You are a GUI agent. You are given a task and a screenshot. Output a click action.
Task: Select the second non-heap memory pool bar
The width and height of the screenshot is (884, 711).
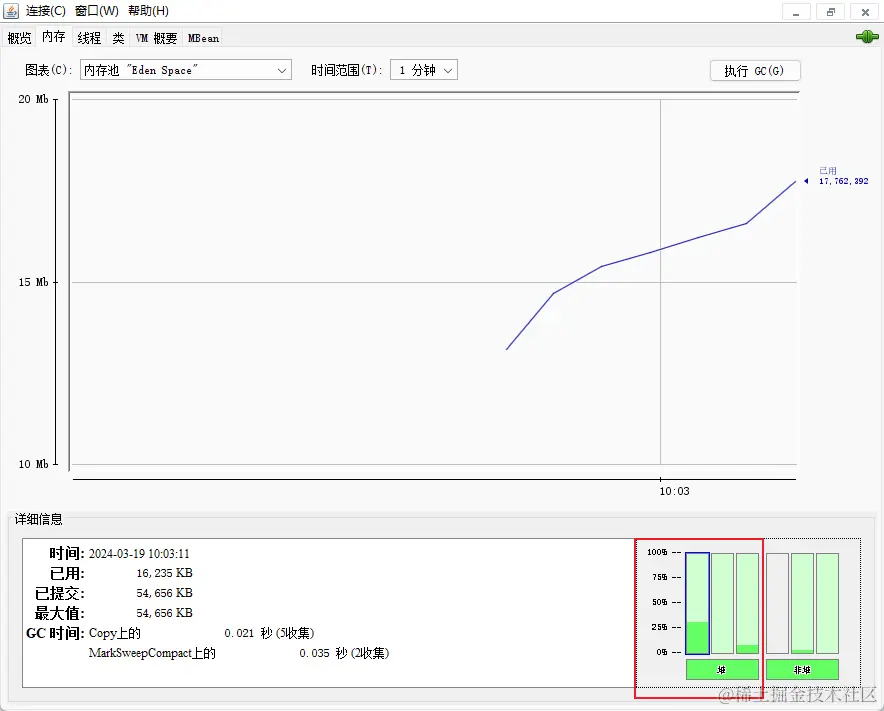coord(802,603)
